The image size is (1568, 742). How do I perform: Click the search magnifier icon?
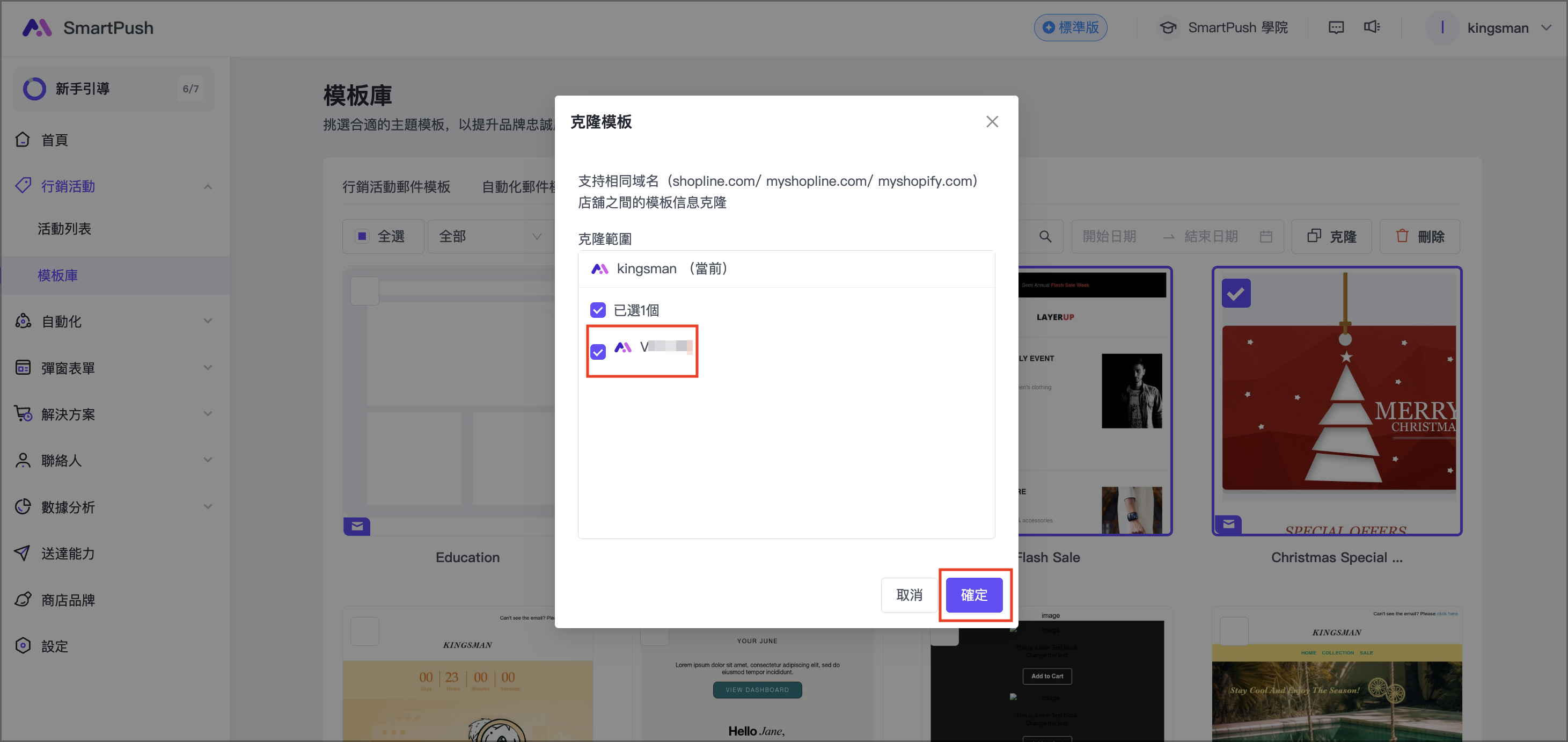pos(1045,236)
